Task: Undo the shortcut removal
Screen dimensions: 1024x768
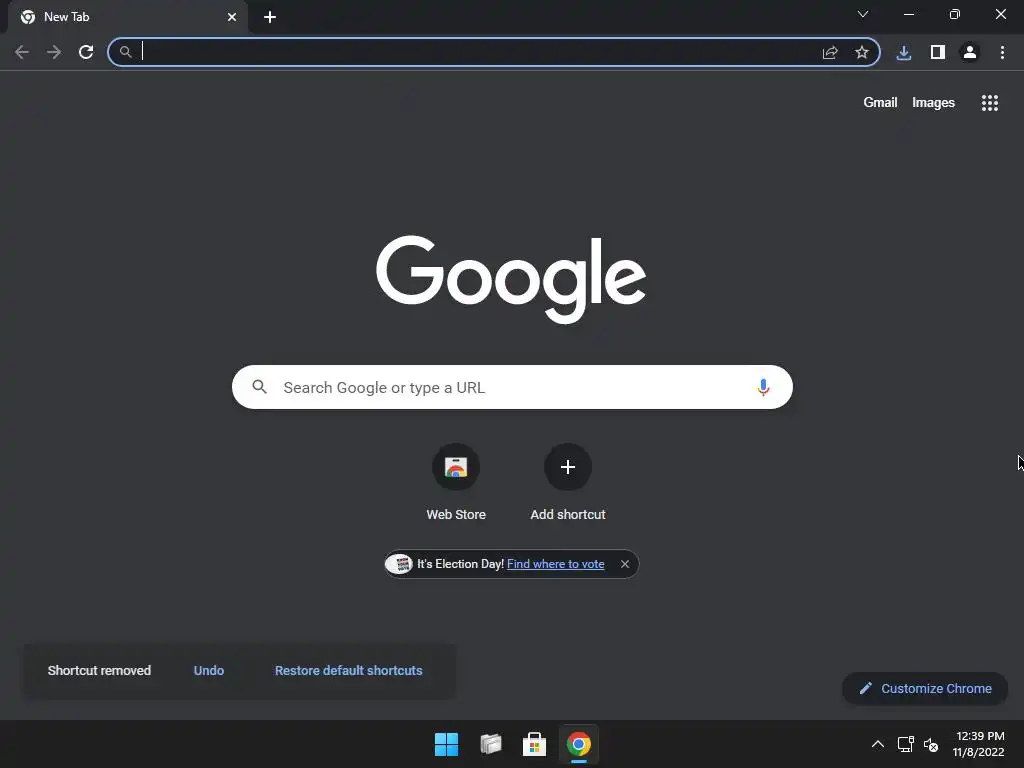Action: pyautogui.click(x=209, y=671)
